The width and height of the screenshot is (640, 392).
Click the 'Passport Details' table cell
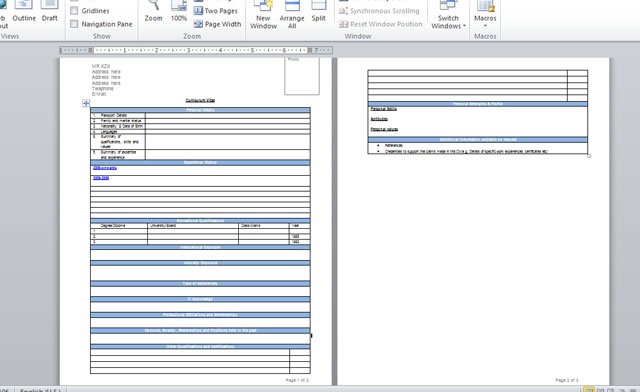[118, 115]
